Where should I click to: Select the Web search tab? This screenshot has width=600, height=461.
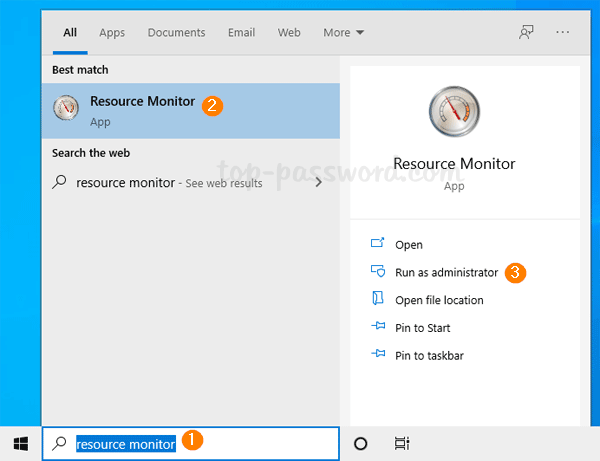(289, 33)
